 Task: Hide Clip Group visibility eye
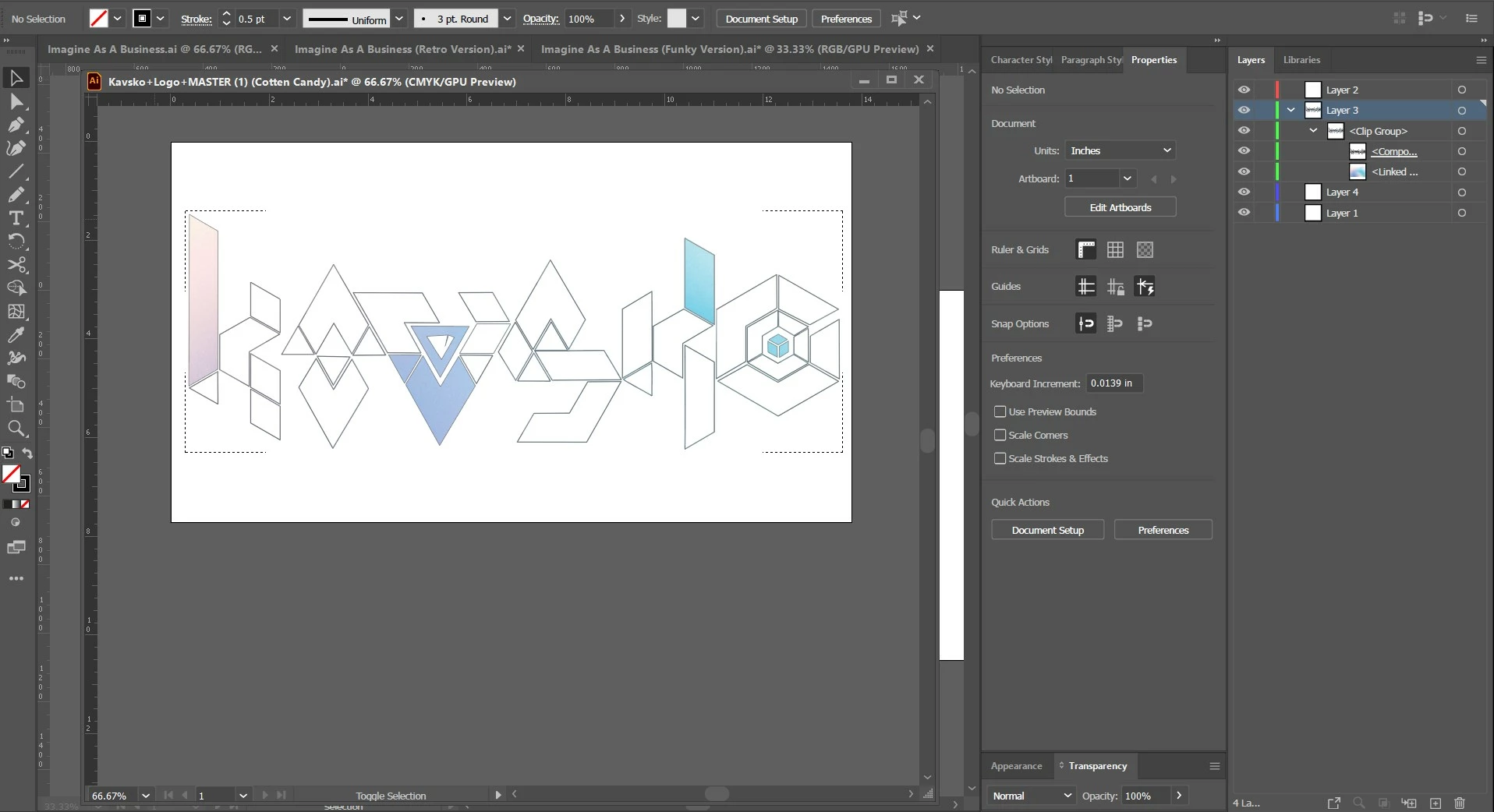click(1244, 130)
